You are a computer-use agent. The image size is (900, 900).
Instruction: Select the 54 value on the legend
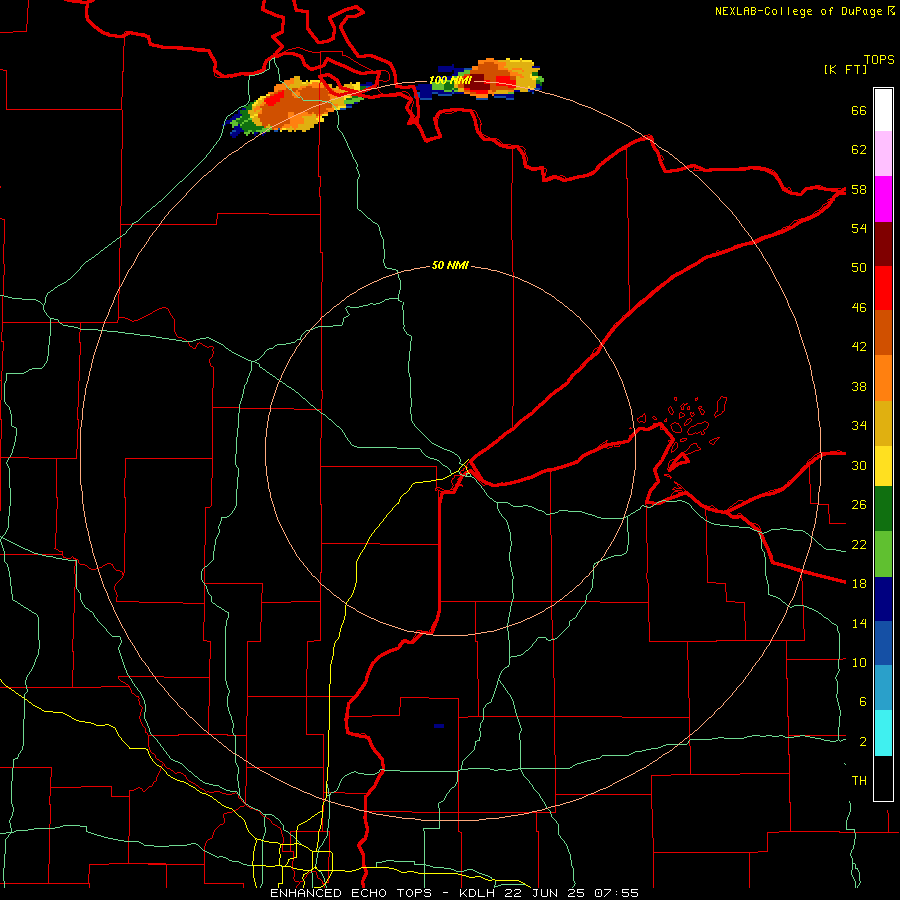(x=859, y=228)
